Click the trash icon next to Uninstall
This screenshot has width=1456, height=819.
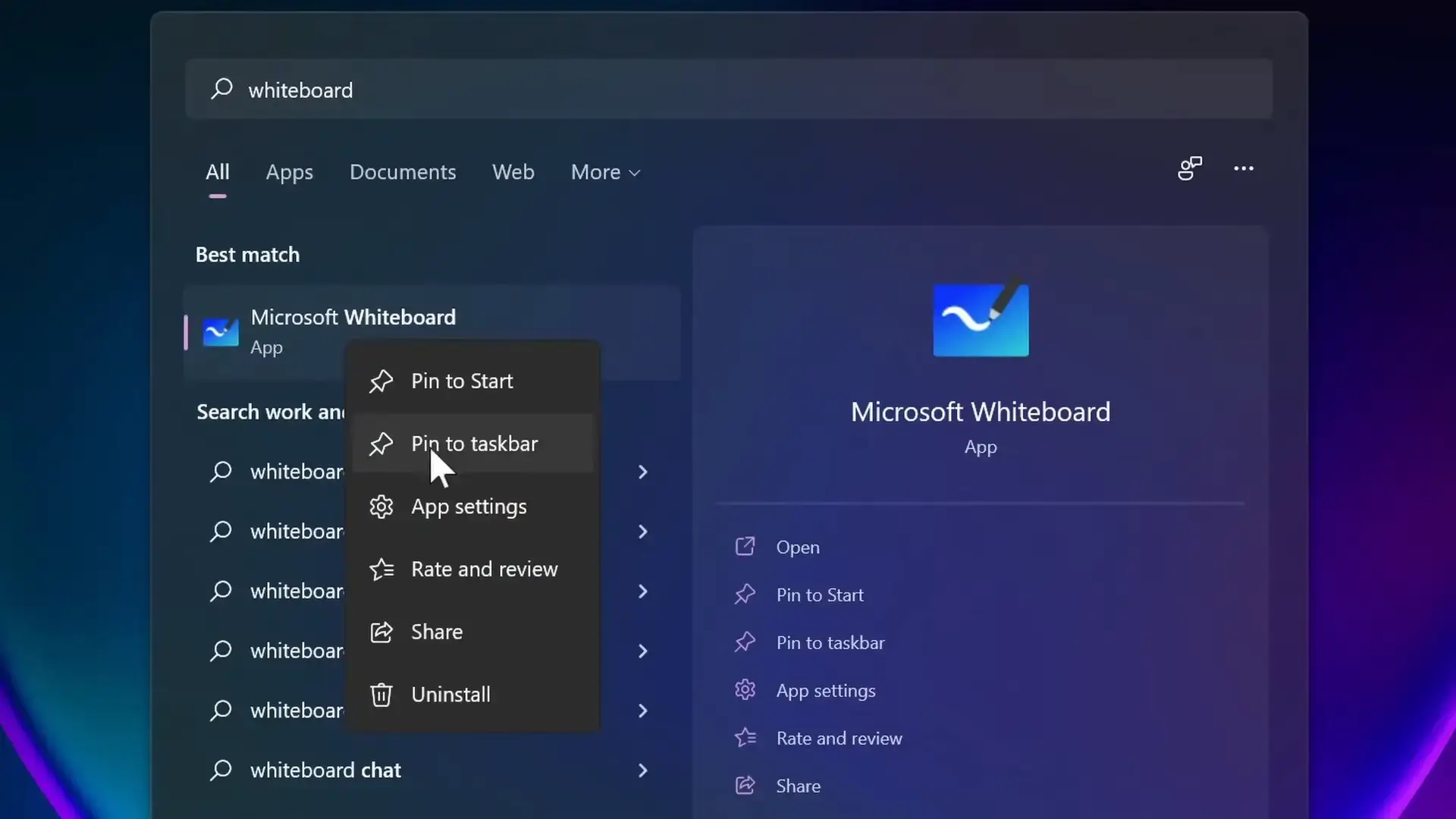tap(381, 695)
